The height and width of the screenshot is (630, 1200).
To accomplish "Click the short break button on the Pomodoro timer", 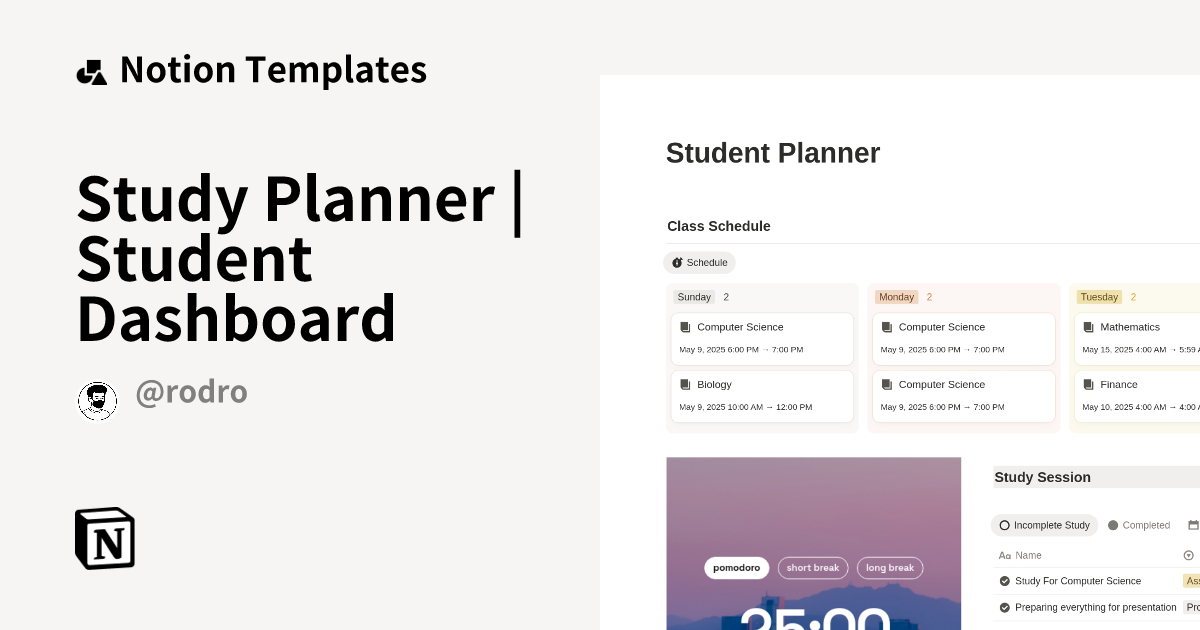I will tap(812, 567).
